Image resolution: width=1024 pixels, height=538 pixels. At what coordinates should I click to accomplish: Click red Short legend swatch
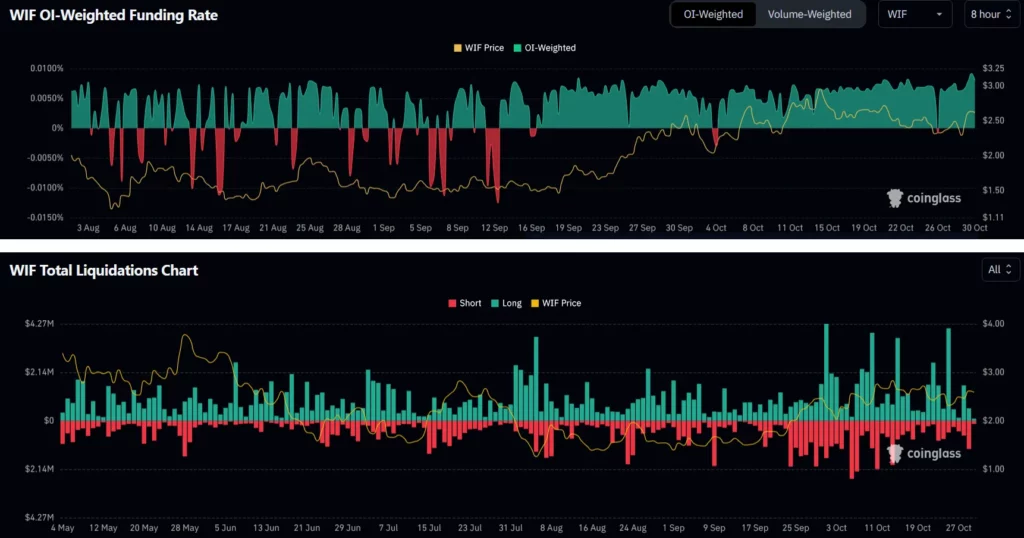452,303
